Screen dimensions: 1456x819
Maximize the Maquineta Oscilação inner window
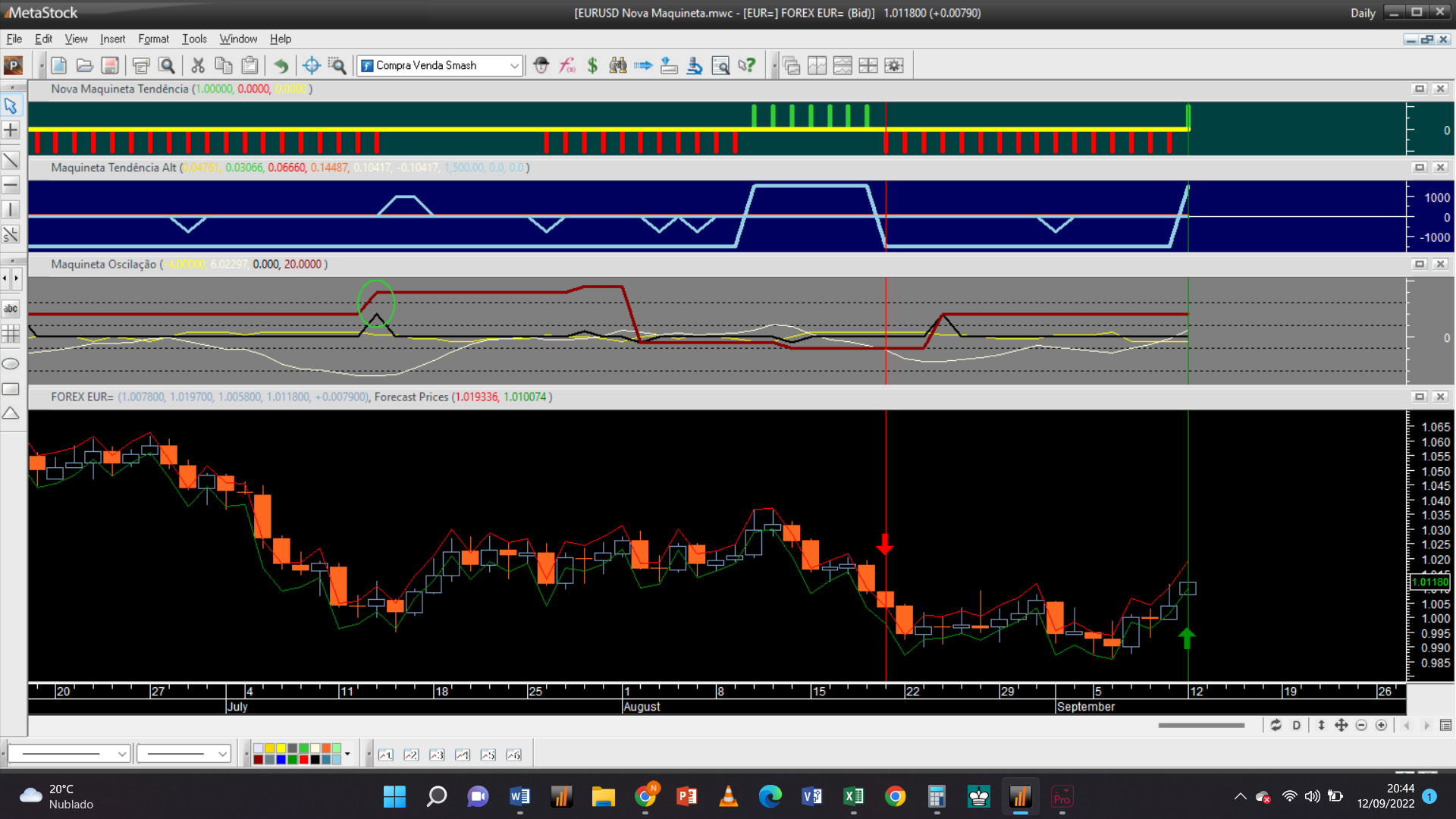pyautogui.click(x=1420, y=264)
